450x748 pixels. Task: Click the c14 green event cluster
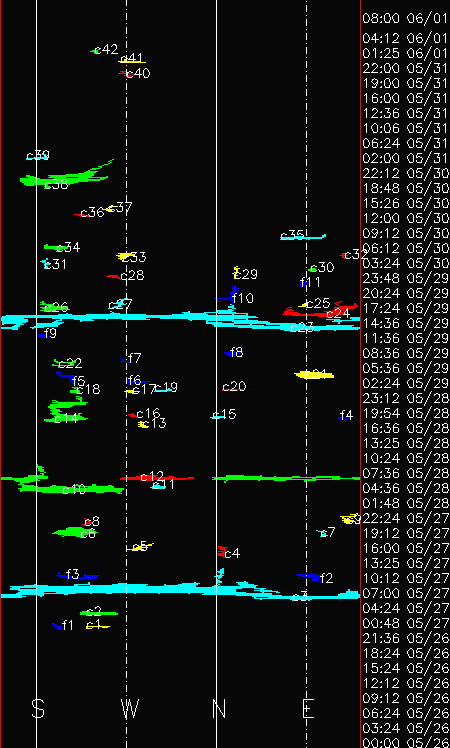click(67, 410)
